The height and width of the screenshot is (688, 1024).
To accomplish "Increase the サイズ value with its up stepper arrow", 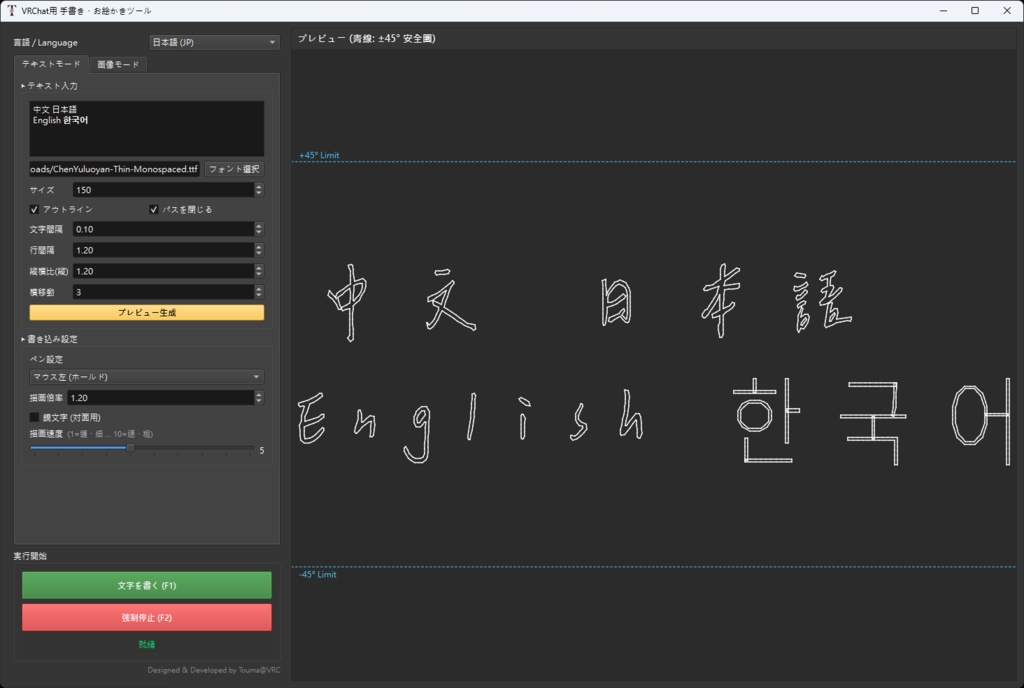I will (x=259, y=186).
